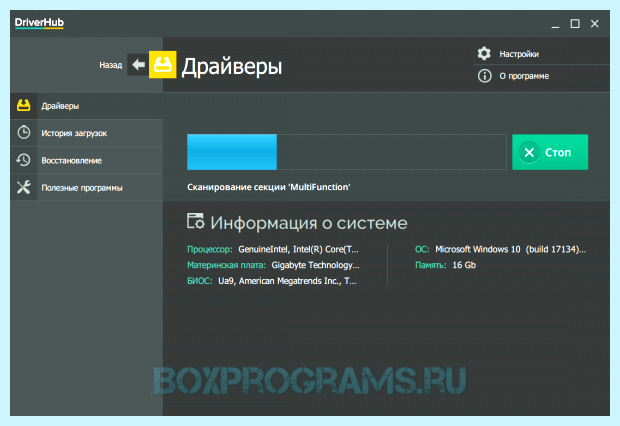Click the American Megatrends Inc. value
The image size is (620, 426).
coord(287,281)
